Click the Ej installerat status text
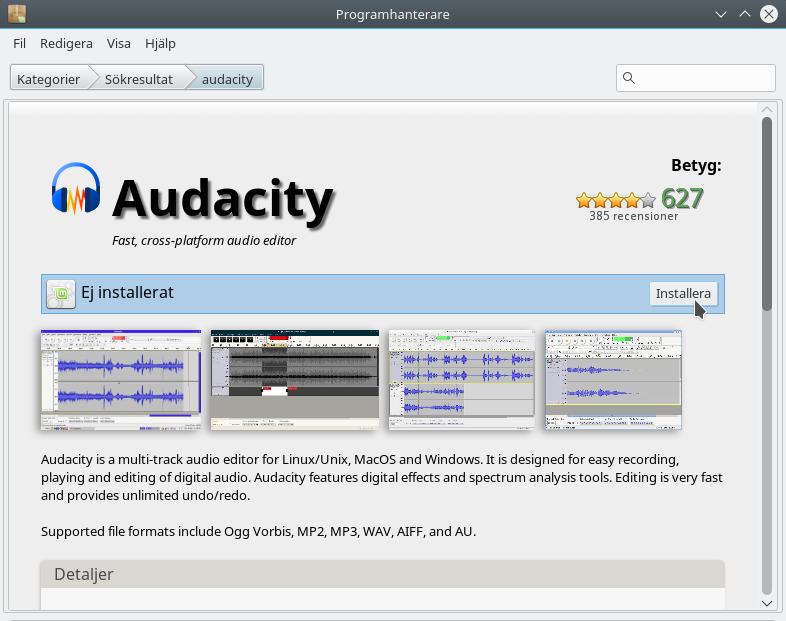This screenshot has width=786, height=621. 127,292
